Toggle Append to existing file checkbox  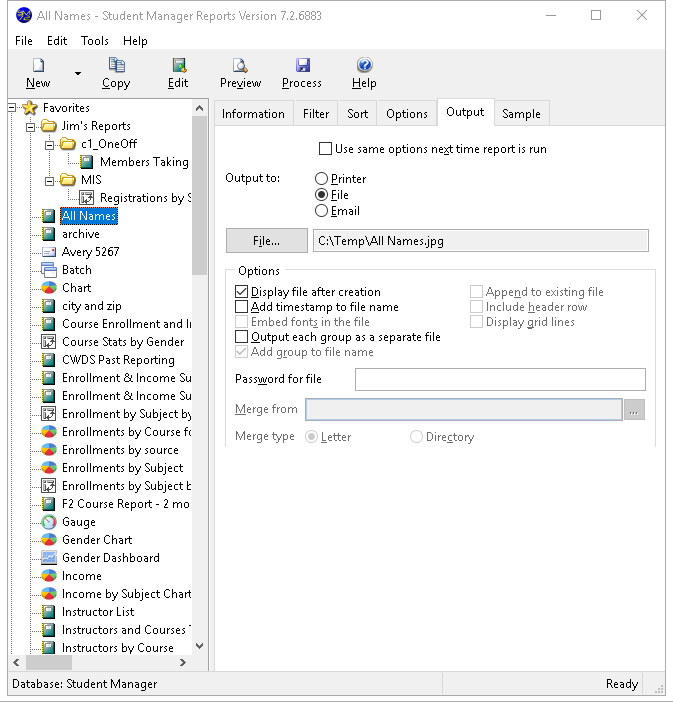476,291
